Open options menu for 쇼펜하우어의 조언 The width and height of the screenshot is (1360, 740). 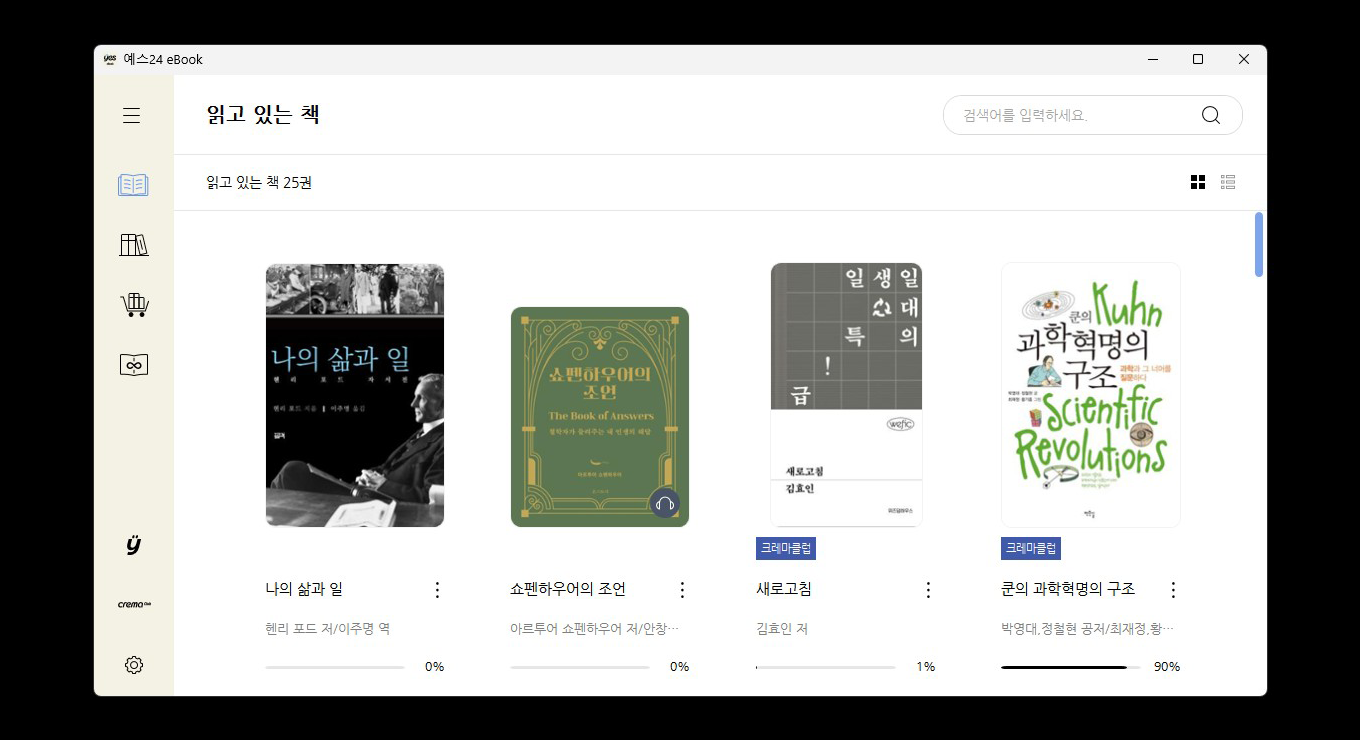pos(682,590)
